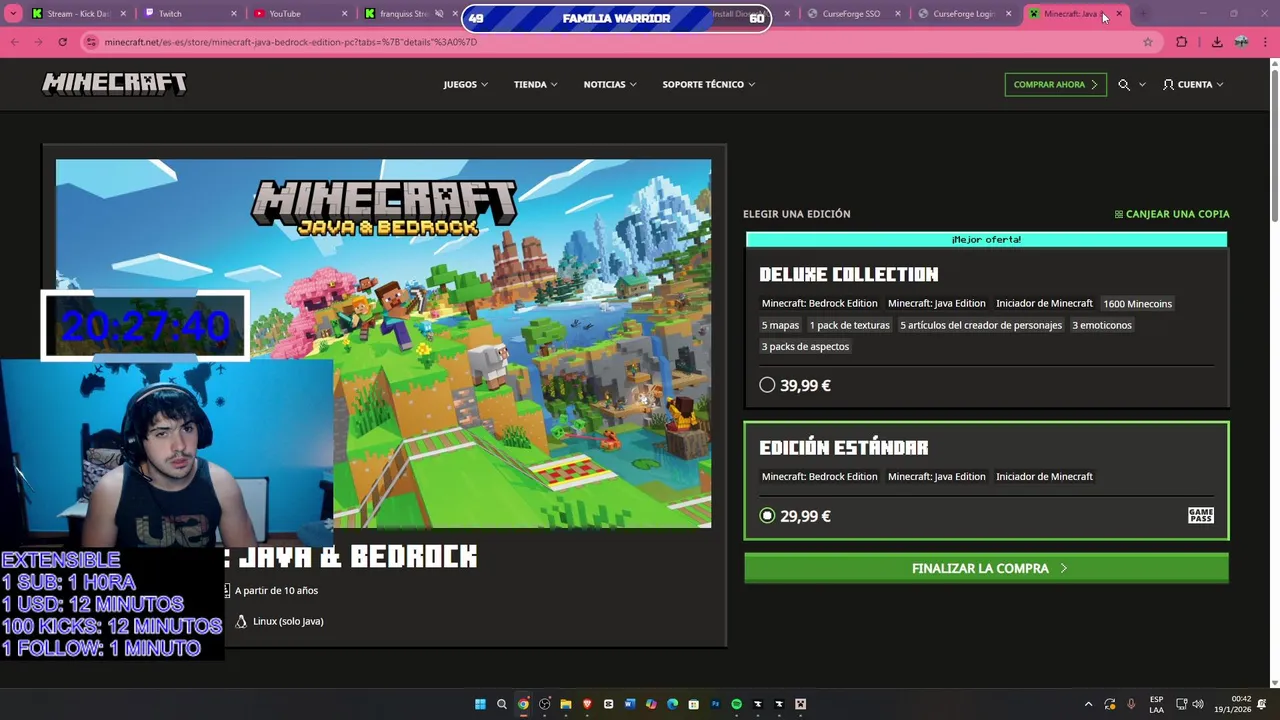Switch to the YouTube tab
The height and width of the screenshot is (720, 1280).
[300, 14]
